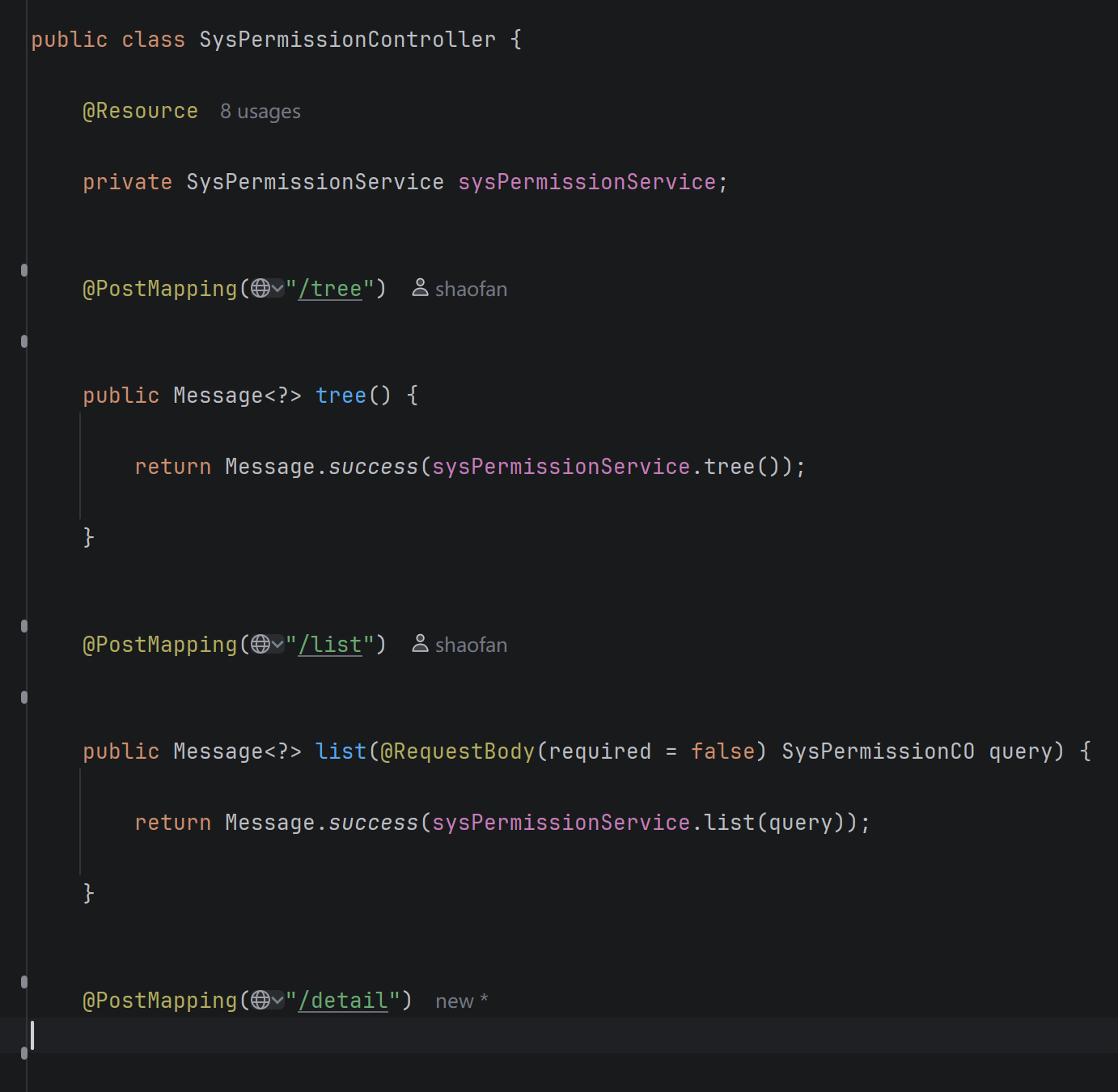Follow the "/list" URL mapping link
Viewport: 1118px width, 1092px height.
(x=330, y=645)
